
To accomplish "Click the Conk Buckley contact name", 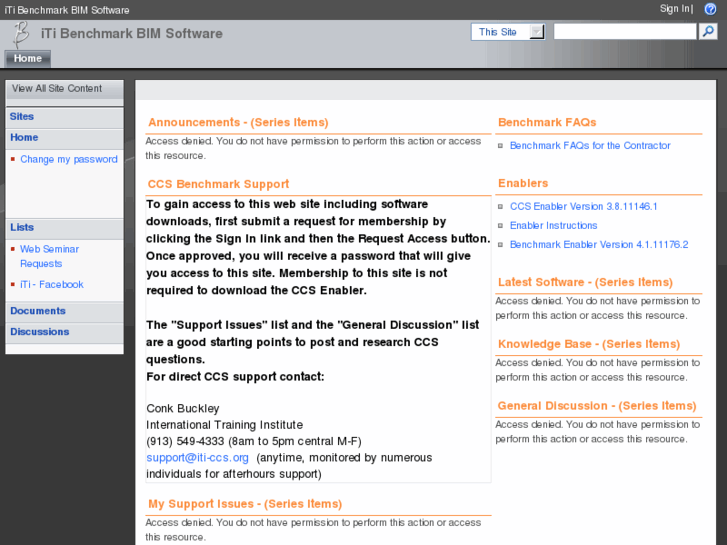I will tap(183, 409).
